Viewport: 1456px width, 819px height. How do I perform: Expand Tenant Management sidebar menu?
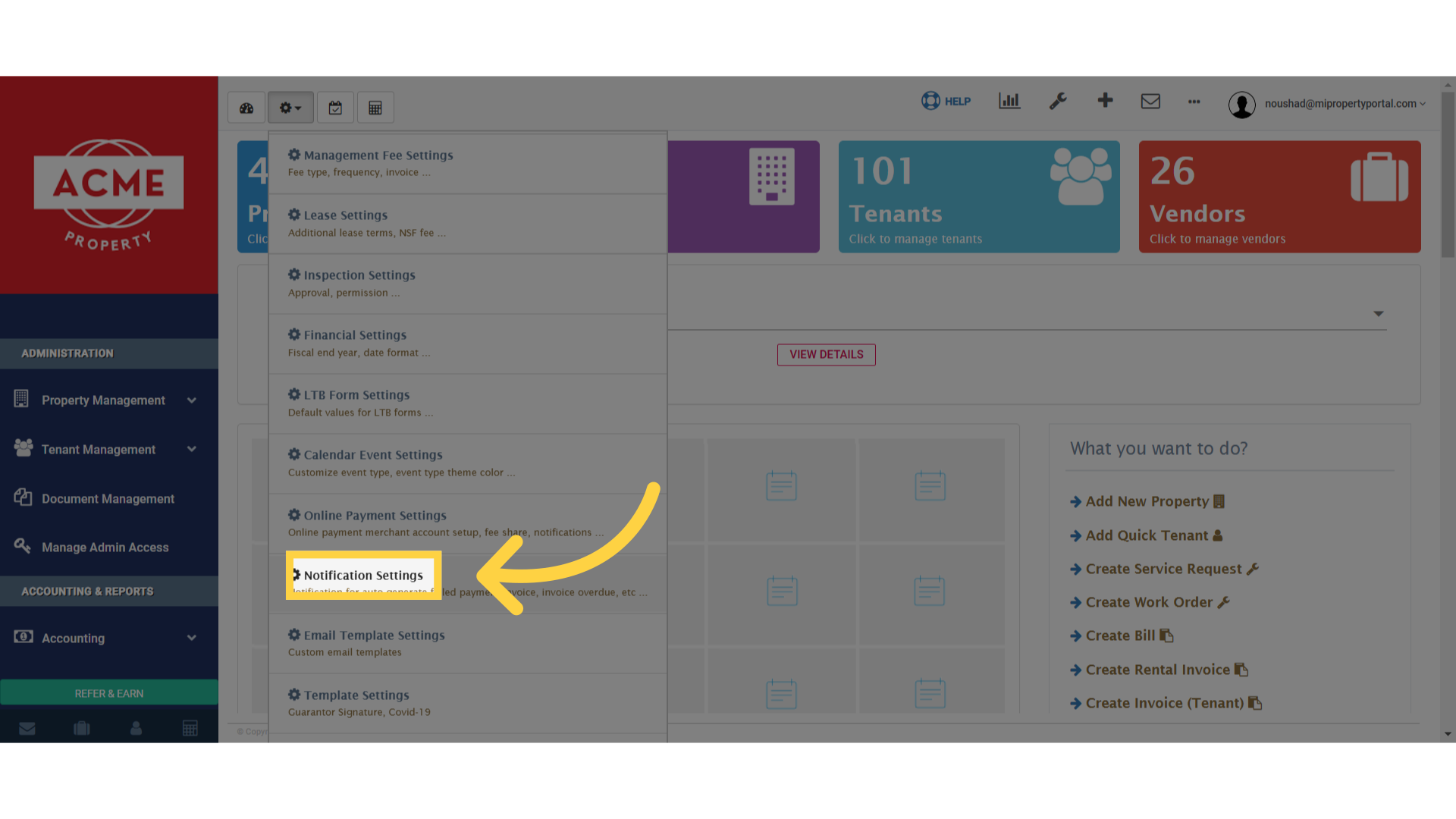pos(109,449)
